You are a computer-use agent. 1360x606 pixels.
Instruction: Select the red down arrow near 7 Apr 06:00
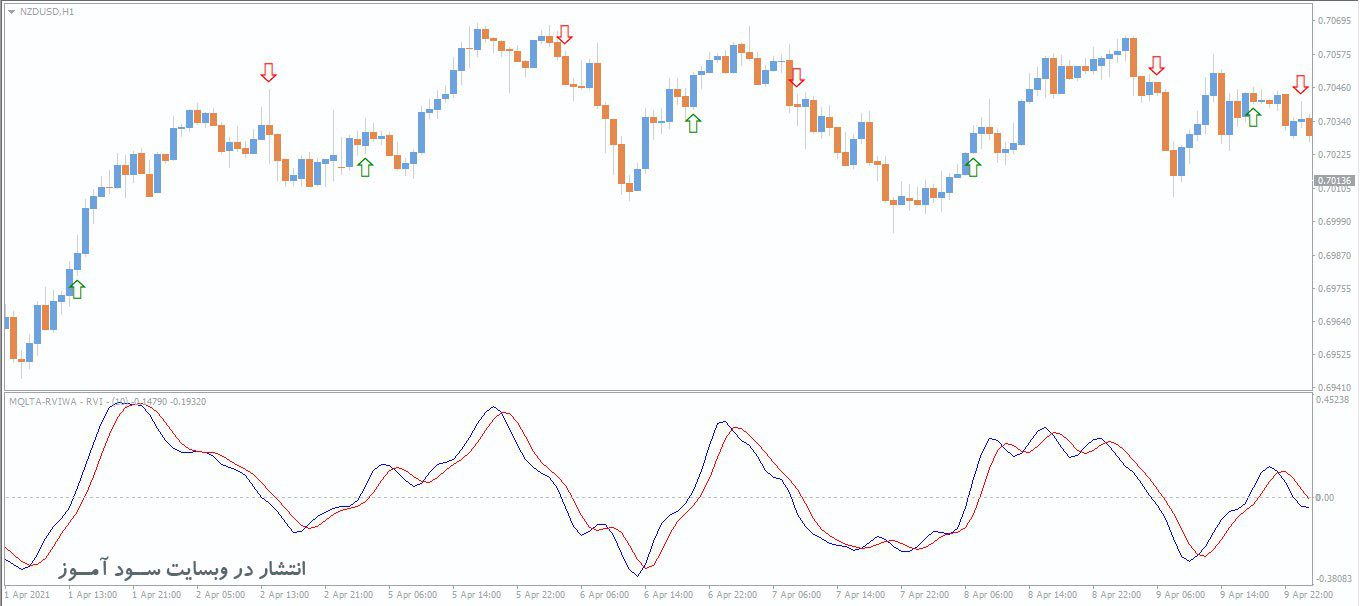[796, 77]
